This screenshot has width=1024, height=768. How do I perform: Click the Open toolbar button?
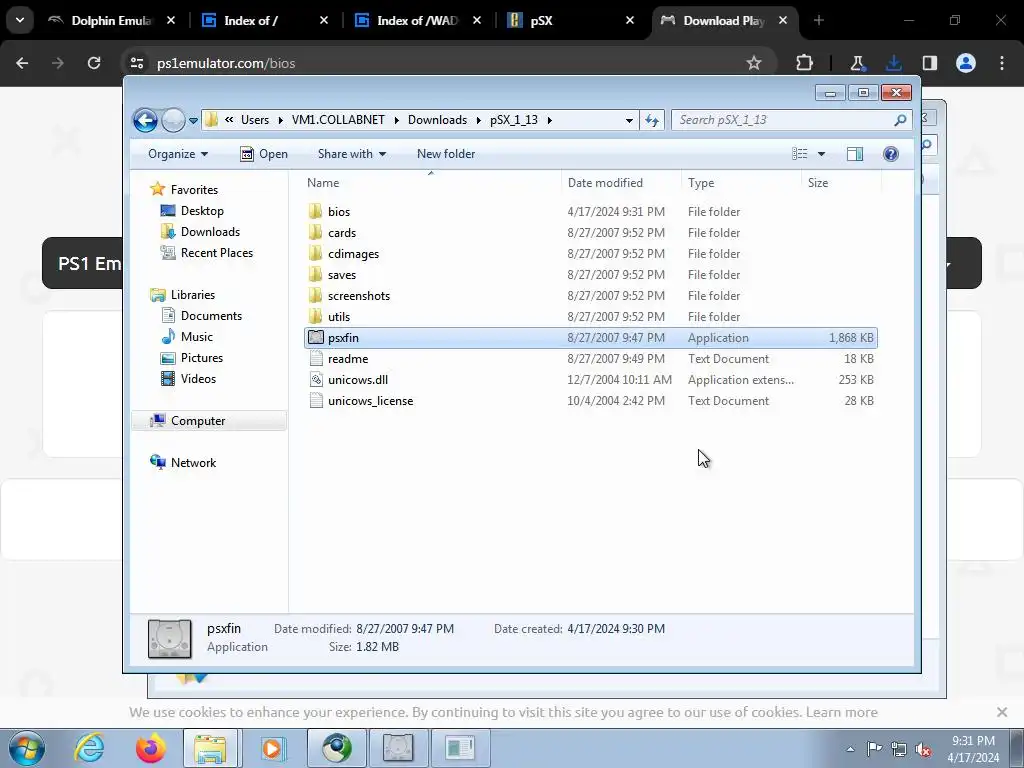264,154
